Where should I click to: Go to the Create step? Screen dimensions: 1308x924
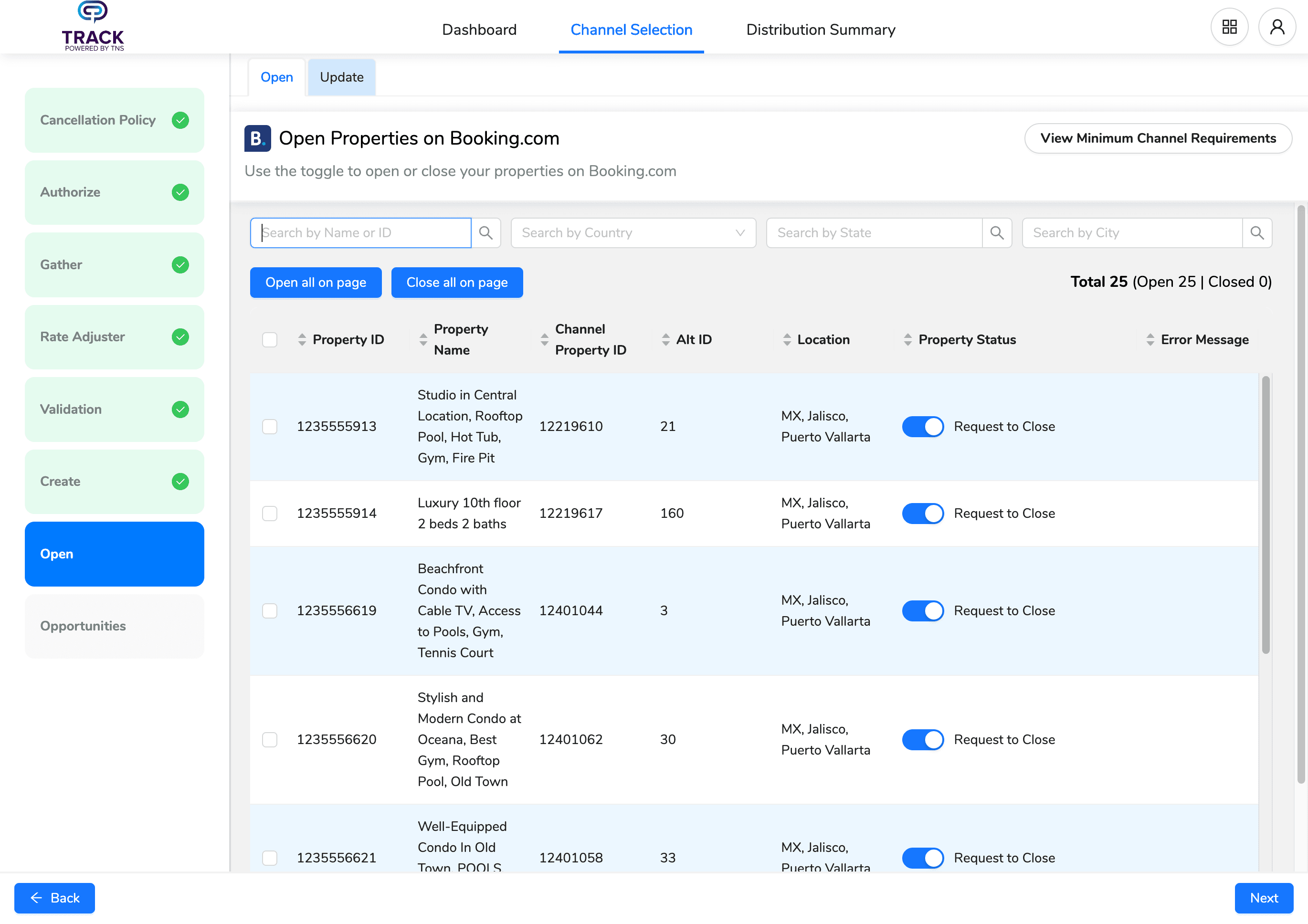(x=115, y=482)
